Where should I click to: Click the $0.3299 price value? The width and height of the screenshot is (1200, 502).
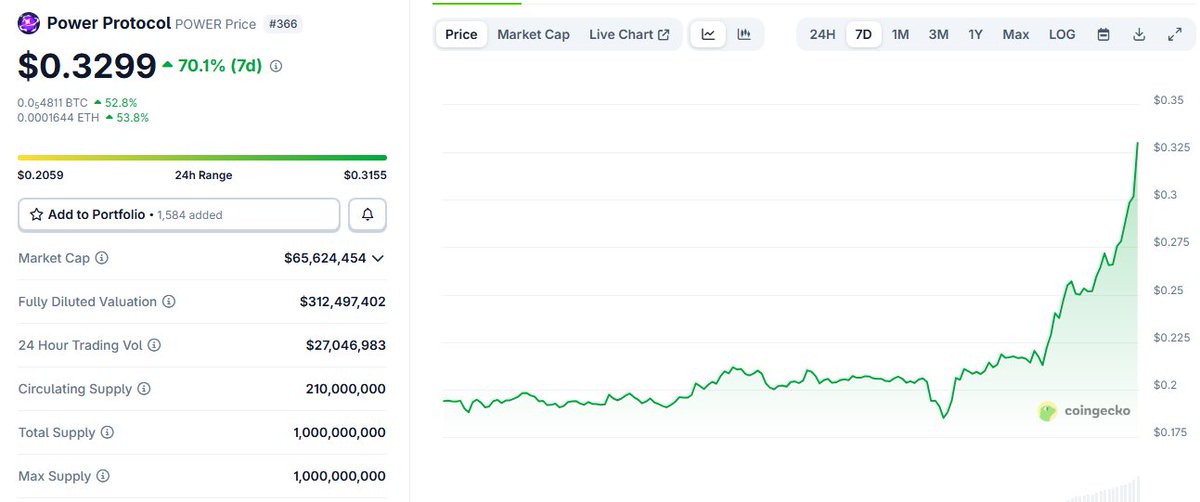pos(87,65)
